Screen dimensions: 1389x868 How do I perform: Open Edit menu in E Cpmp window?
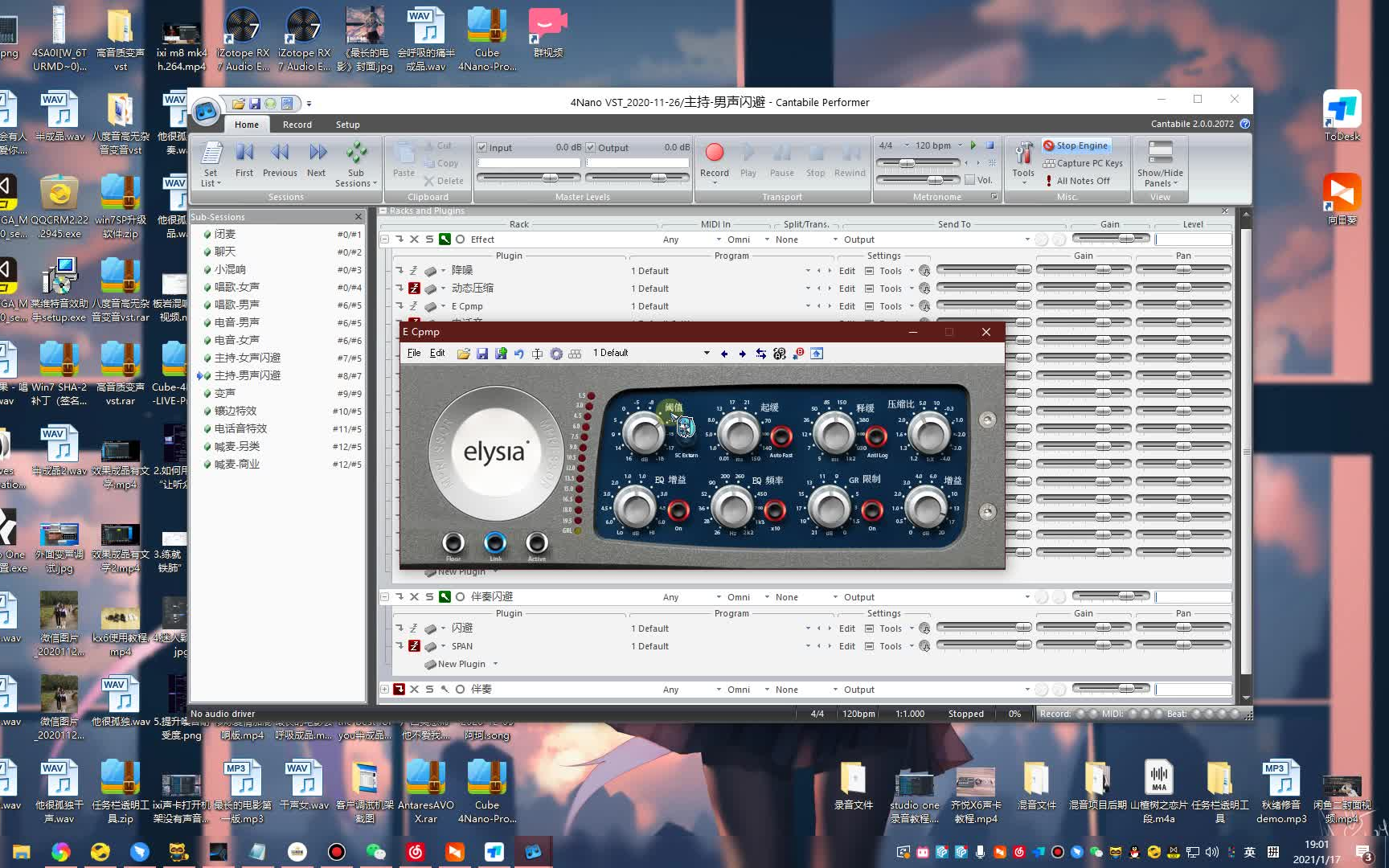pyautogui.click(x=437, y=353)
